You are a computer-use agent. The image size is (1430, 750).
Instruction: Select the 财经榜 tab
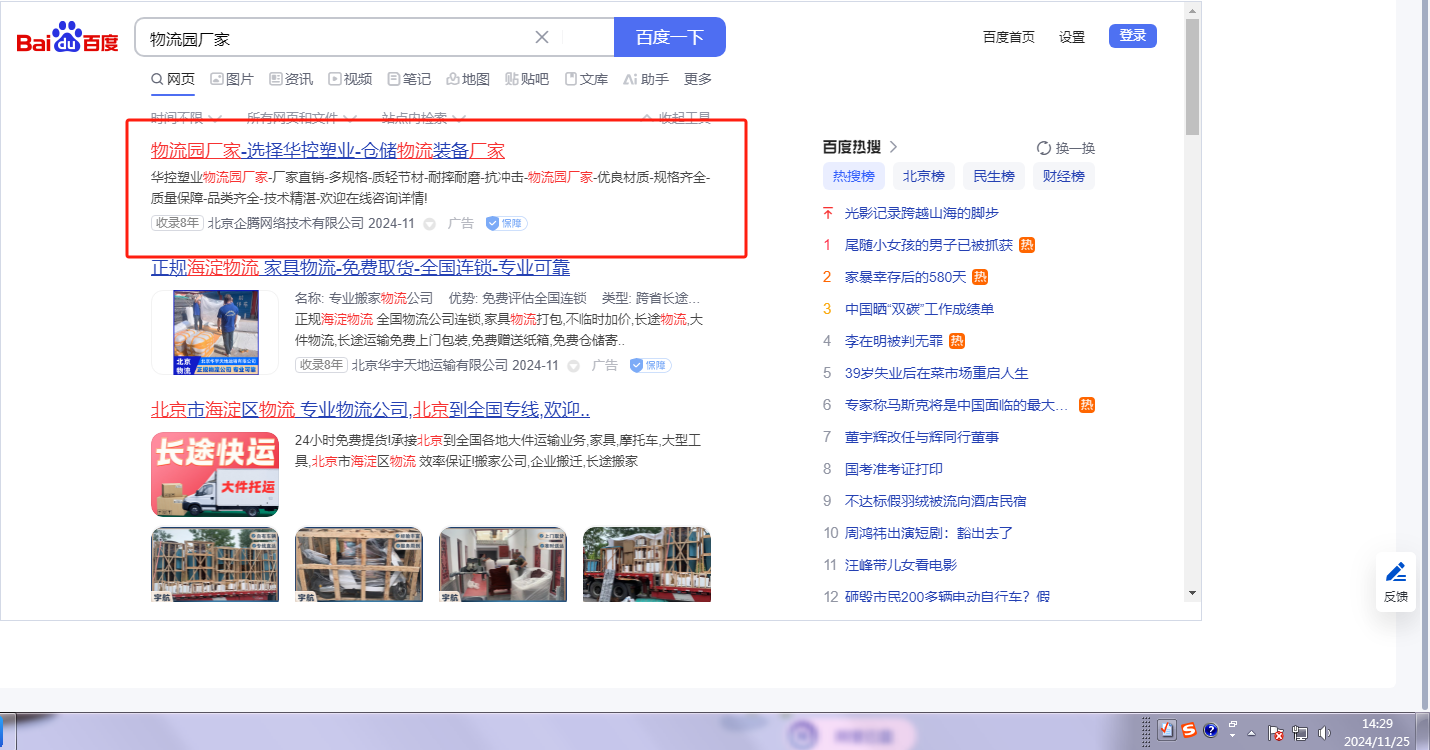[x=1064, y=177]
